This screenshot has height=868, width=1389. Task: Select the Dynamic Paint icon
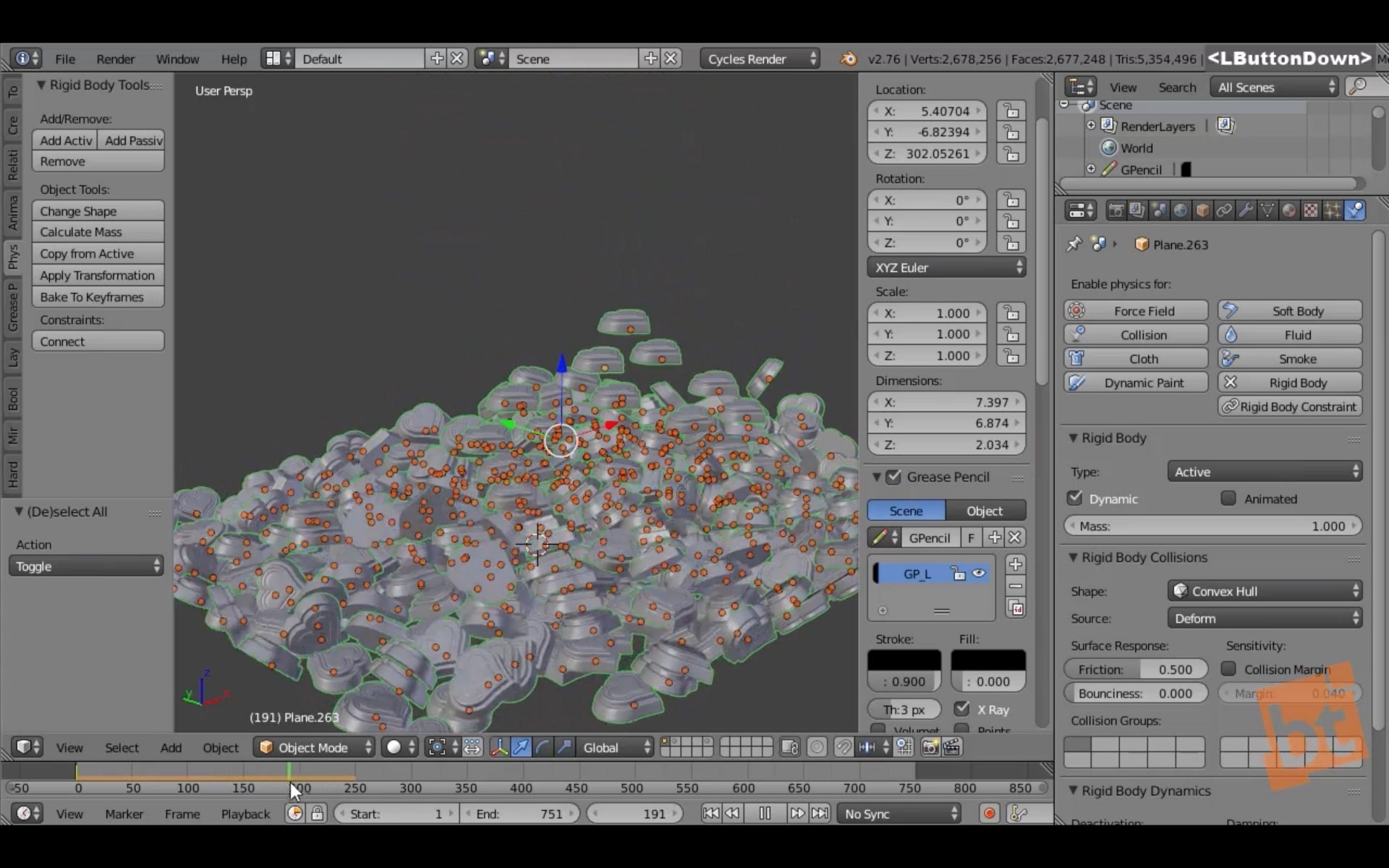(x=1077, y=383)
